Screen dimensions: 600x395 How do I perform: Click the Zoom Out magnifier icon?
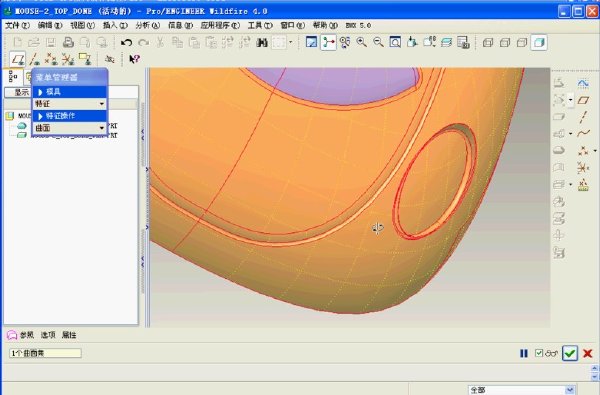[378, 42]
